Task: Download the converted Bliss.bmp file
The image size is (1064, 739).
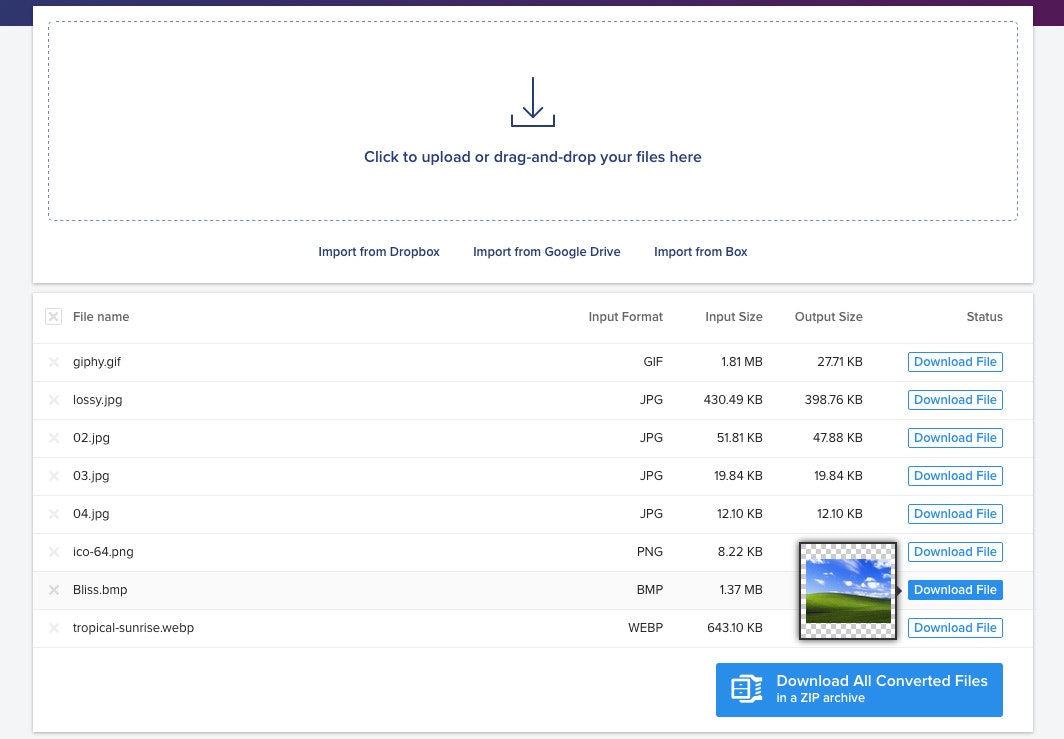Action: pos(955,590)
